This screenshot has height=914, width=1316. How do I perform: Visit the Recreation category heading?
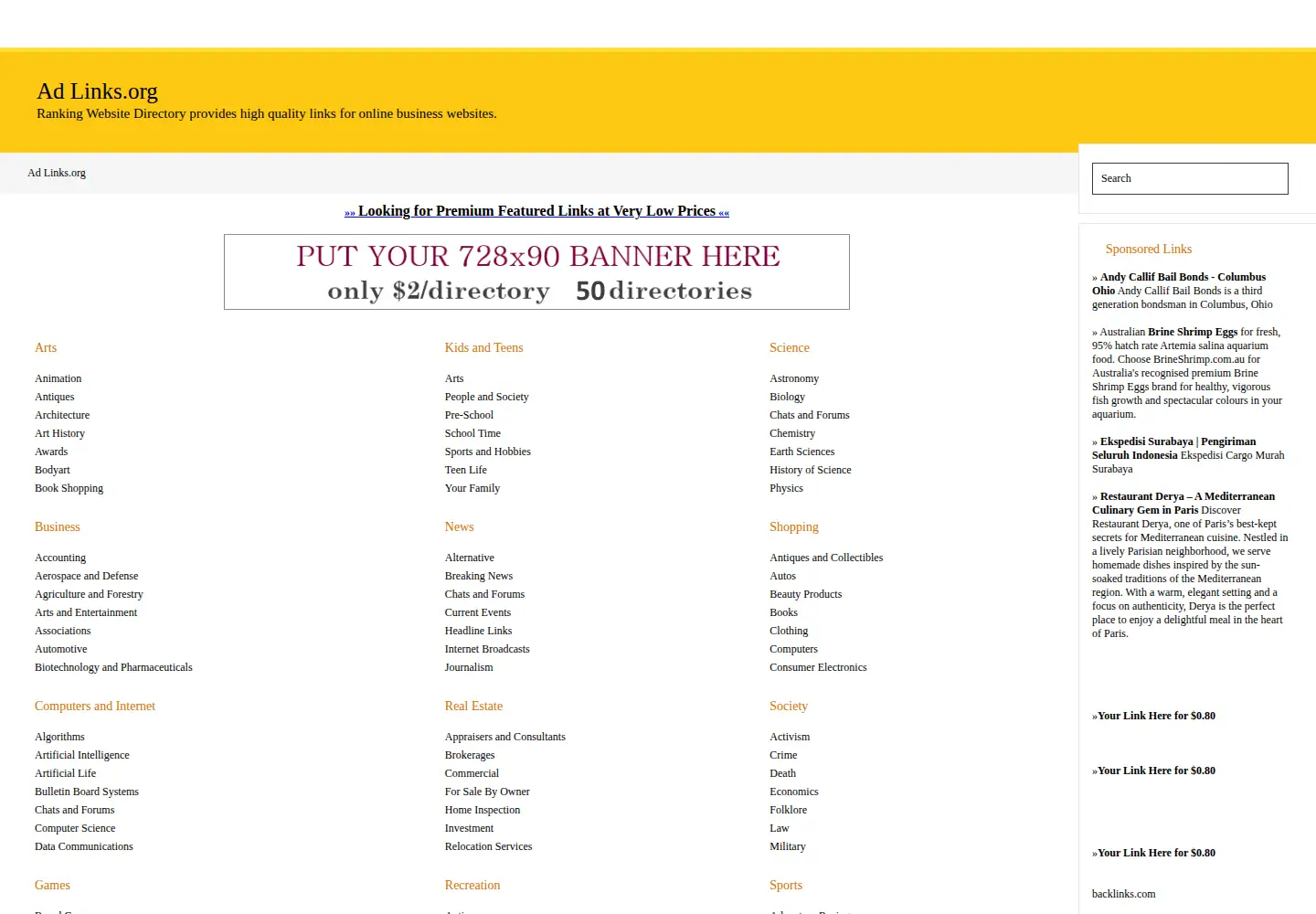472,886
